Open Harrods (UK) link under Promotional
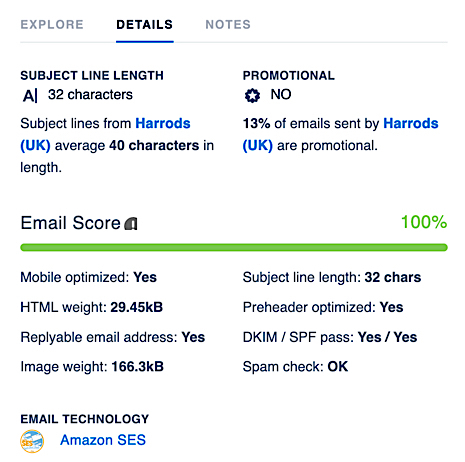465x462 pixels. [x=340, y=135]
